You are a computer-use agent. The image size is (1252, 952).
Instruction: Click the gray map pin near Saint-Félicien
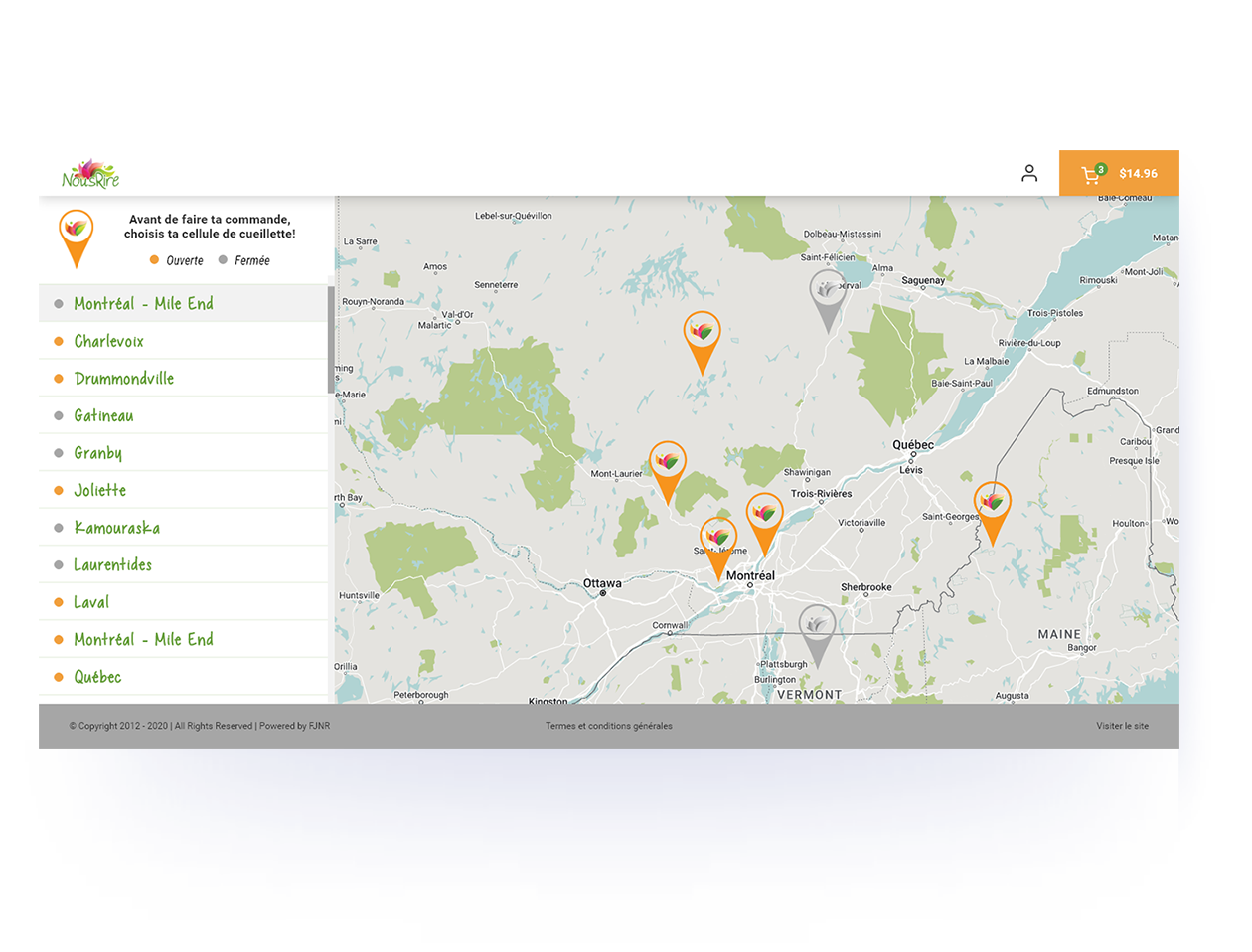[827, 300]
